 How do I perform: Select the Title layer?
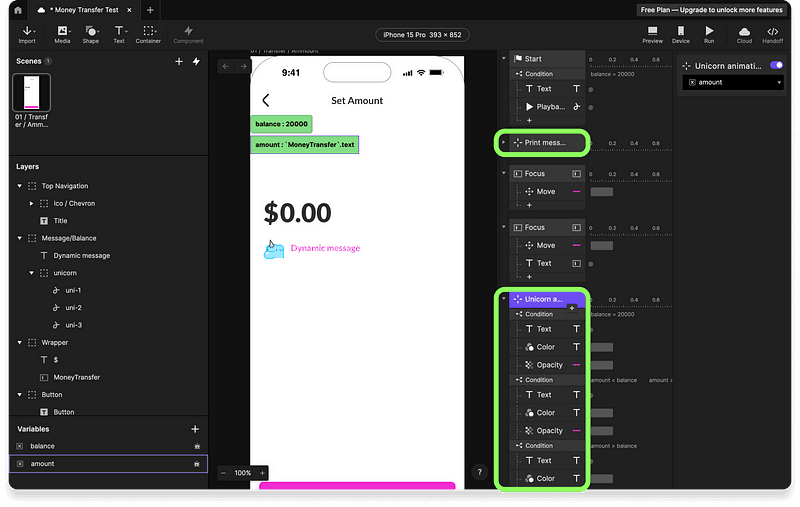click(60, 221)
